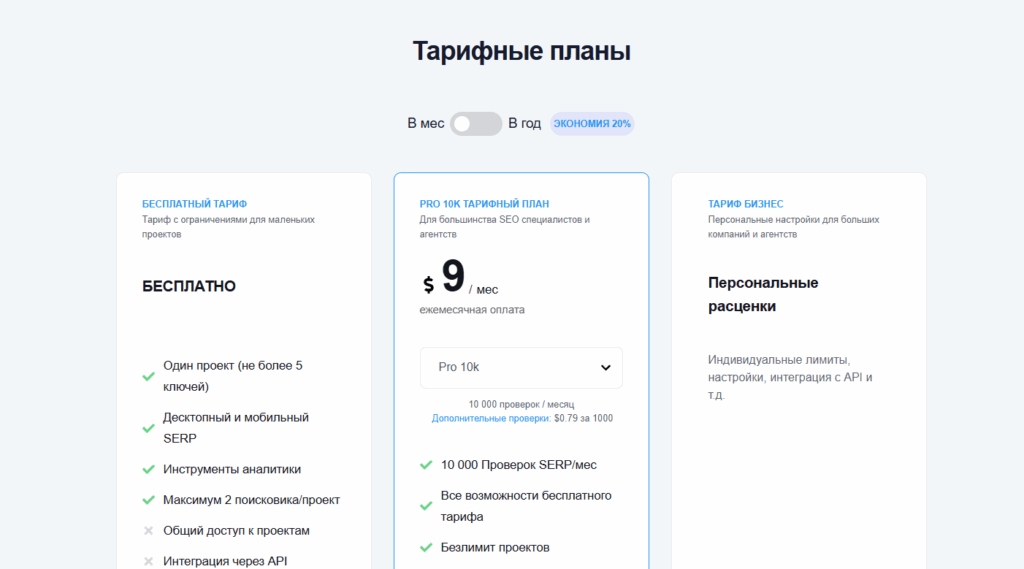Click the 'Тарифные планы' page title
Image resolution: width=1024 pixels, height=569 pixels.
[x=521, y=51]
